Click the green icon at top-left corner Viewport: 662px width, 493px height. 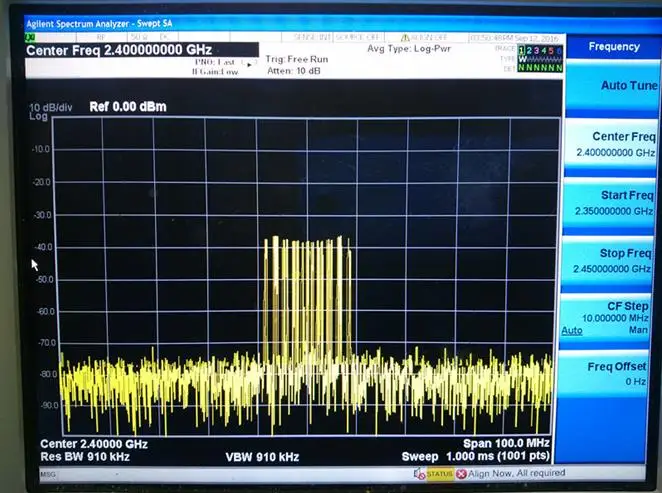pos(30,38)
